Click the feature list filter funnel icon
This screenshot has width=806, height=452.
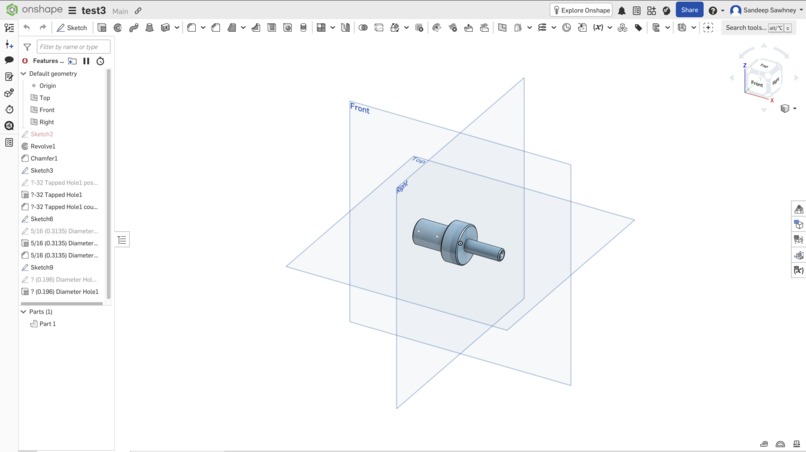(27, 47)
